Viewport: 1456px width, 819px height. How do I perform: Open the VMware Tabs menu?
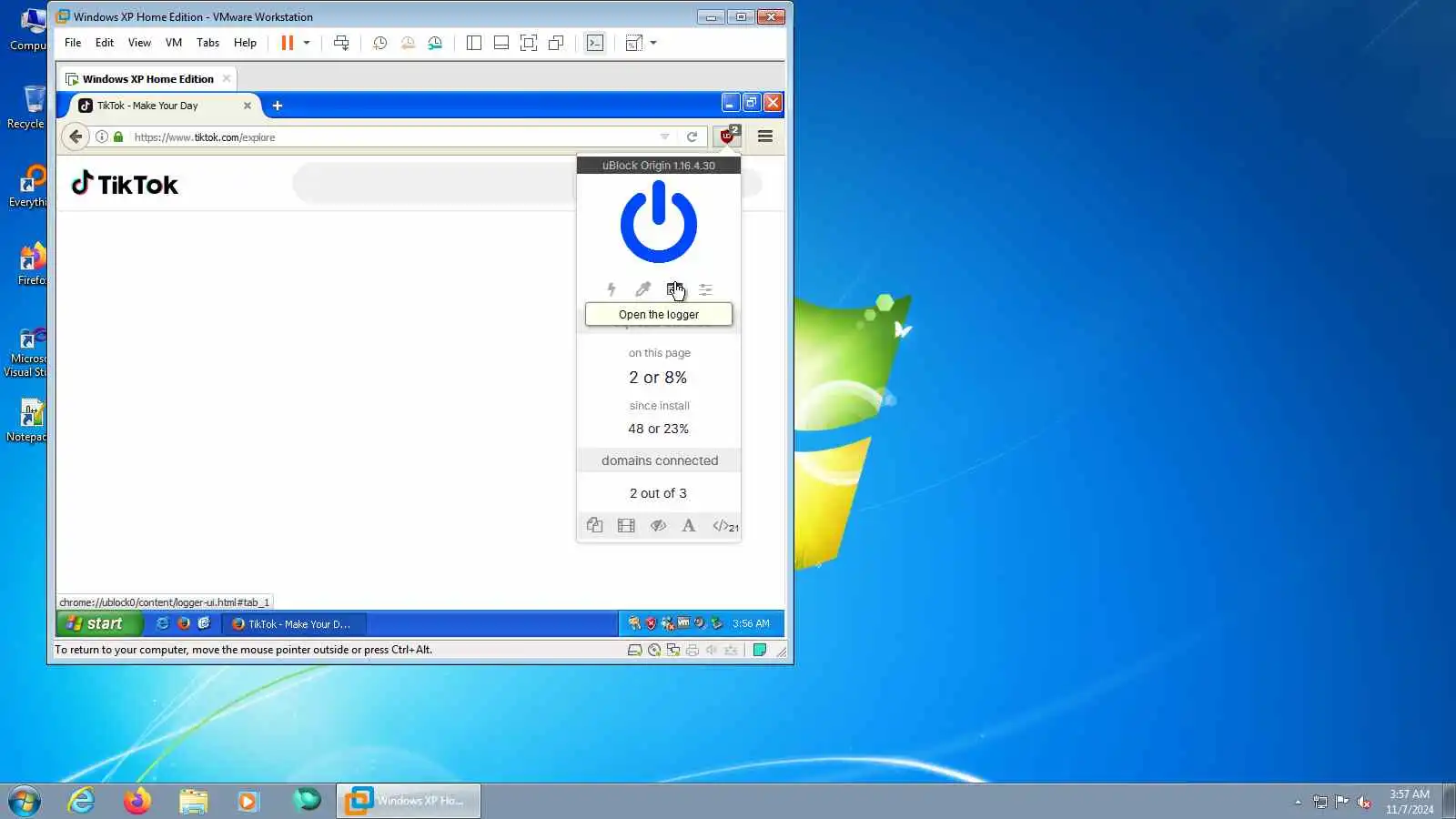coord(207,43)
